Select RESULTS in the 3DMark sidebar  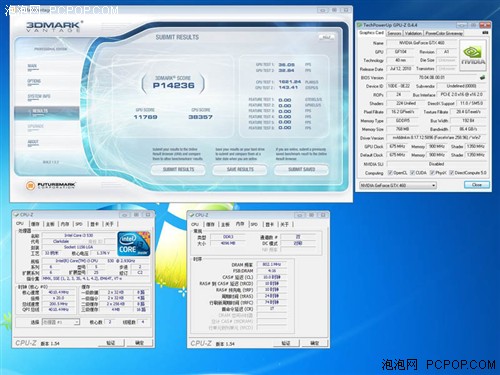pyautogui.click(x=47, y=113)
